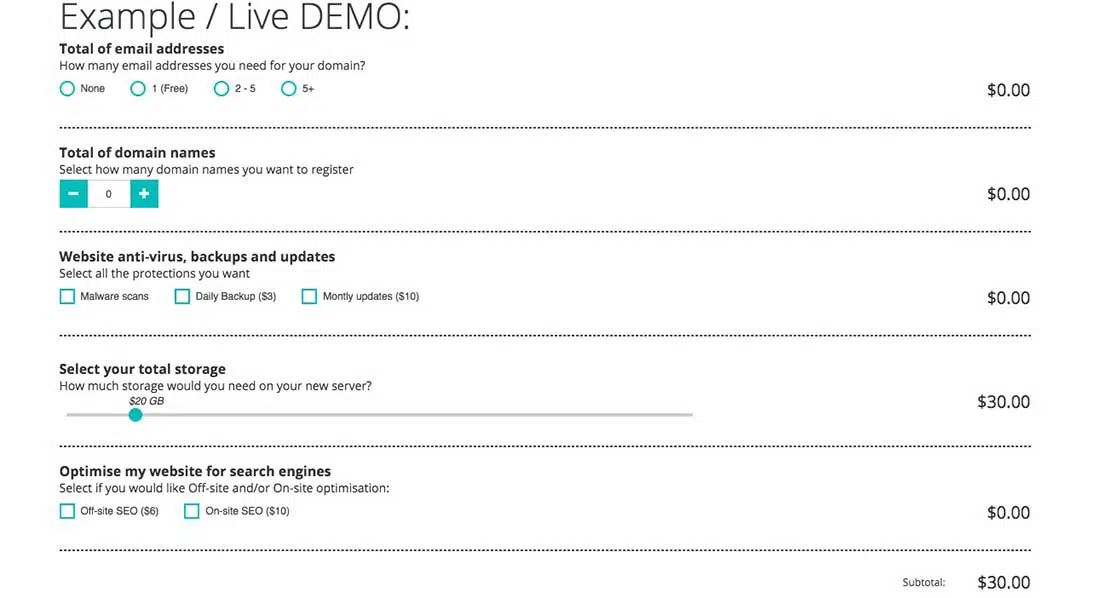This screenshot has height=598, width=1100.
Task: Click the domain names quantity input field
Action: click(109, 194)
